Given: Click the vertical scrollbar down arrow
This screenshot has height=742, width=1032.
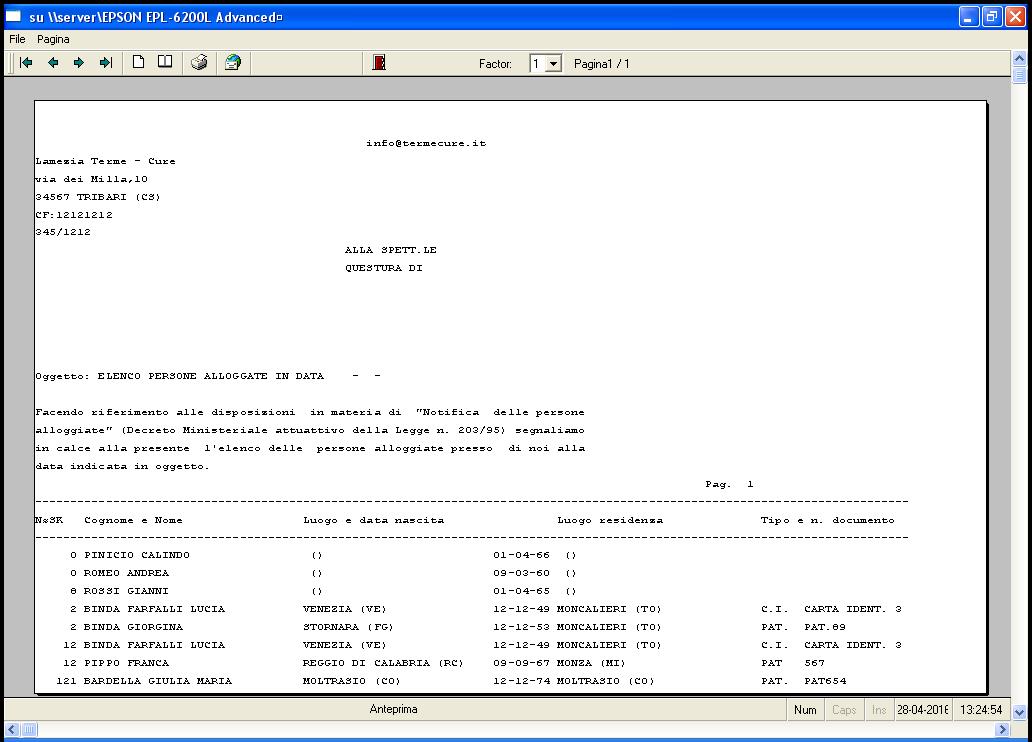Looking at the screenshot, I should pyautogui.click(x=1019, y=712).
